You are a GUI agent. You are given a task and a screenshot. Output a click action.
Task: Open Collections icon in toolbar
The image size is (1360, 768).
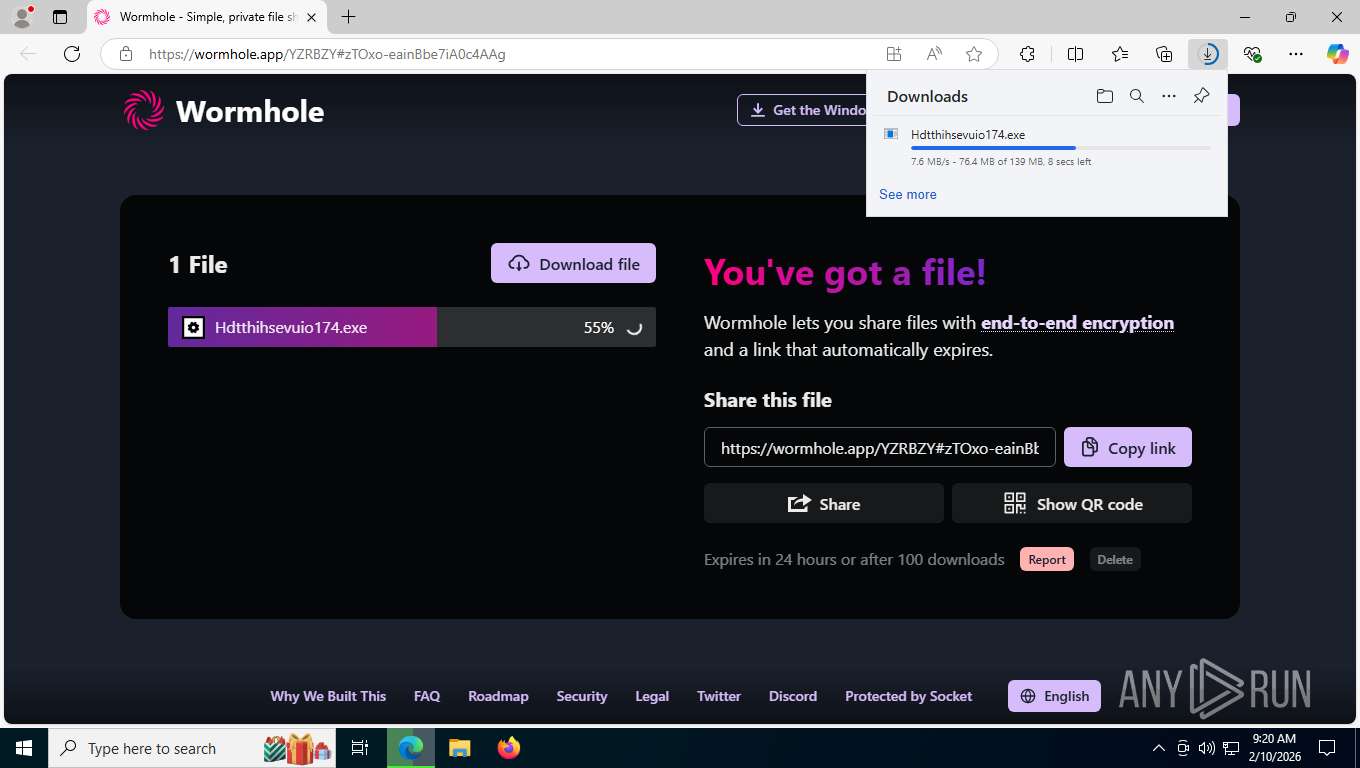[1164, 54]
